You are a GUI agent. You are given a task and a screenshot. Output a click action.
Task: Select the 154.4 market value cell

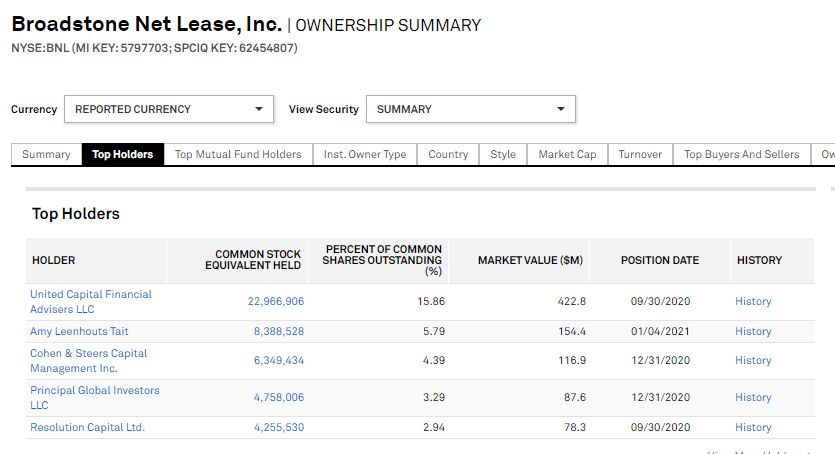[572, 331]
